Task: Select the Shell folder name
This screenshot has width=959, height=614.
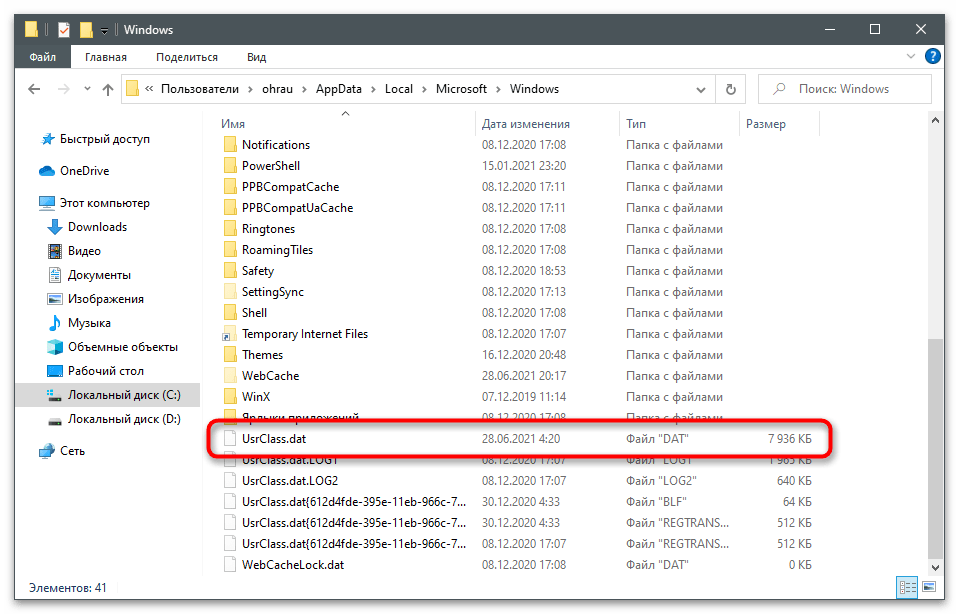Action: tap(254, 313)
